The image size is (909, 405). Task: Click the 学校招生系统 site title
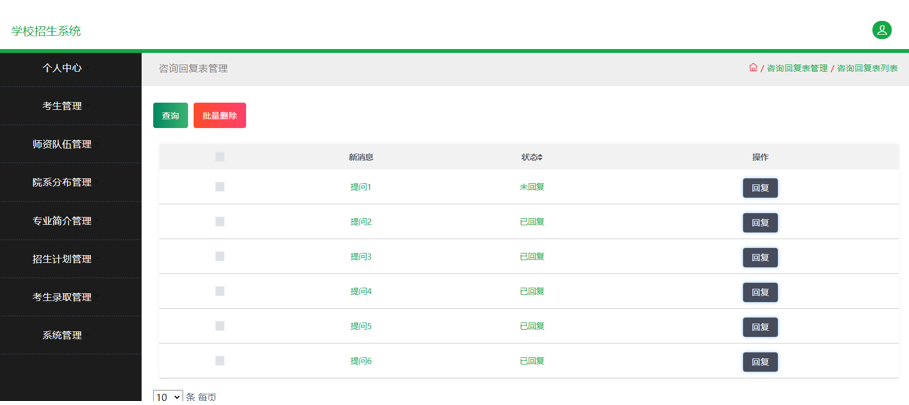(x=46, y=31)
